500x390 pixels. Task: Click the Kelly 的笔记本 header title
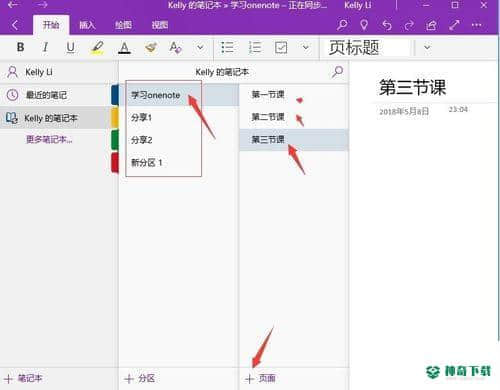[222, 72]
